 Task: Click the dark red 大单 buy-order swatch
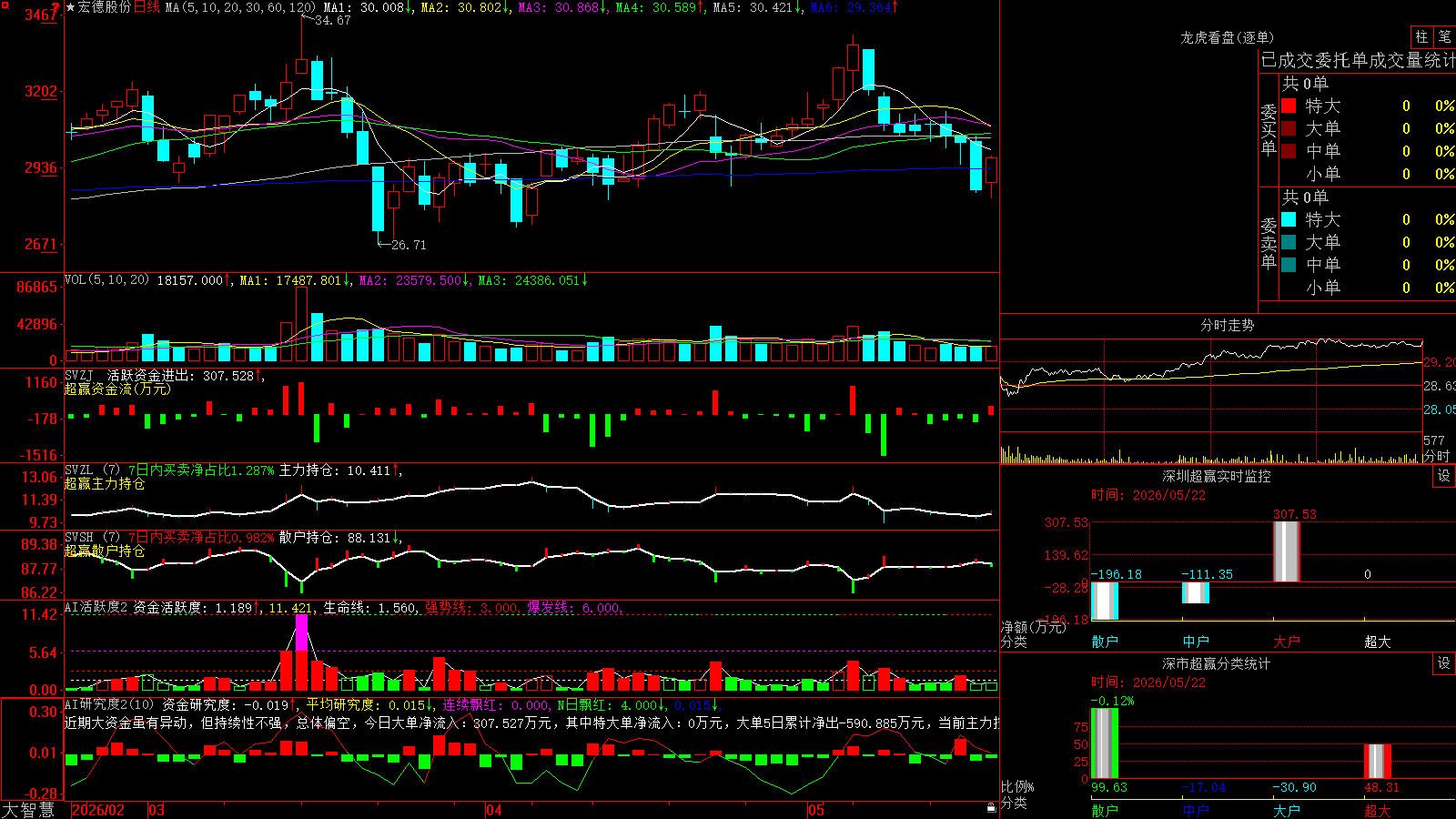point(1289,128)
